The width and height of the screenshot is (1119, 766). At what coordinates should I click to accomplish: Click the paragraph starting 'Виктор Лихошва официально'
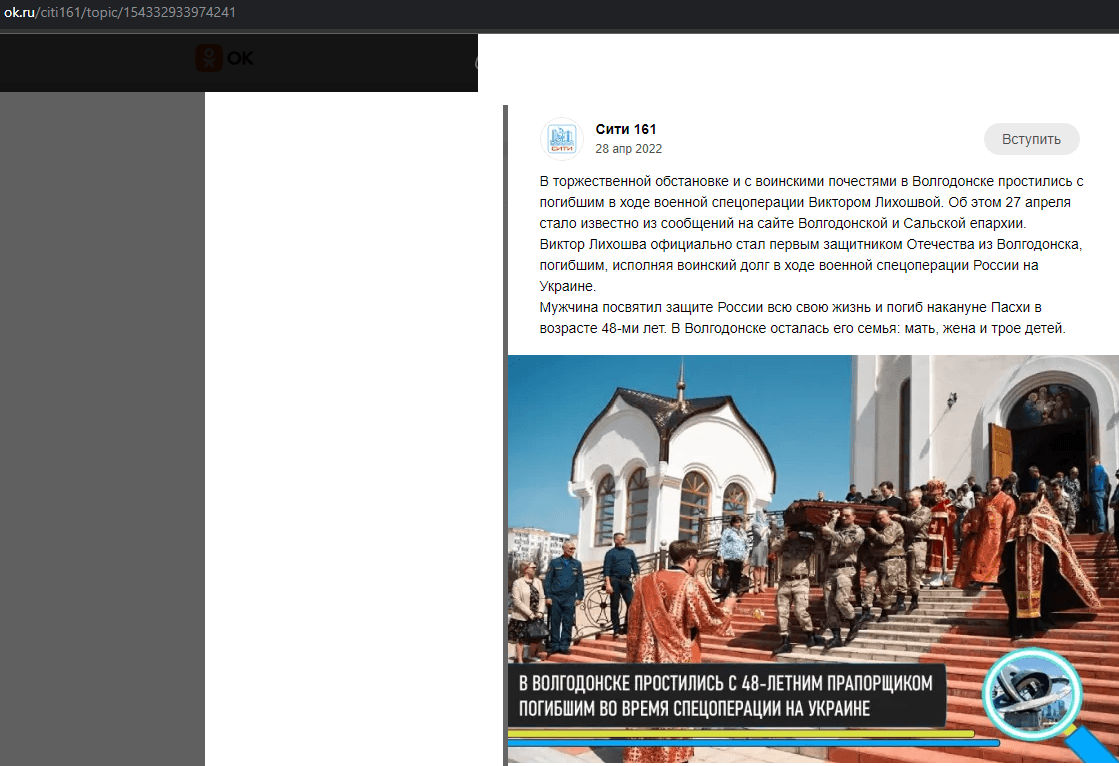(x=811, y=265)
